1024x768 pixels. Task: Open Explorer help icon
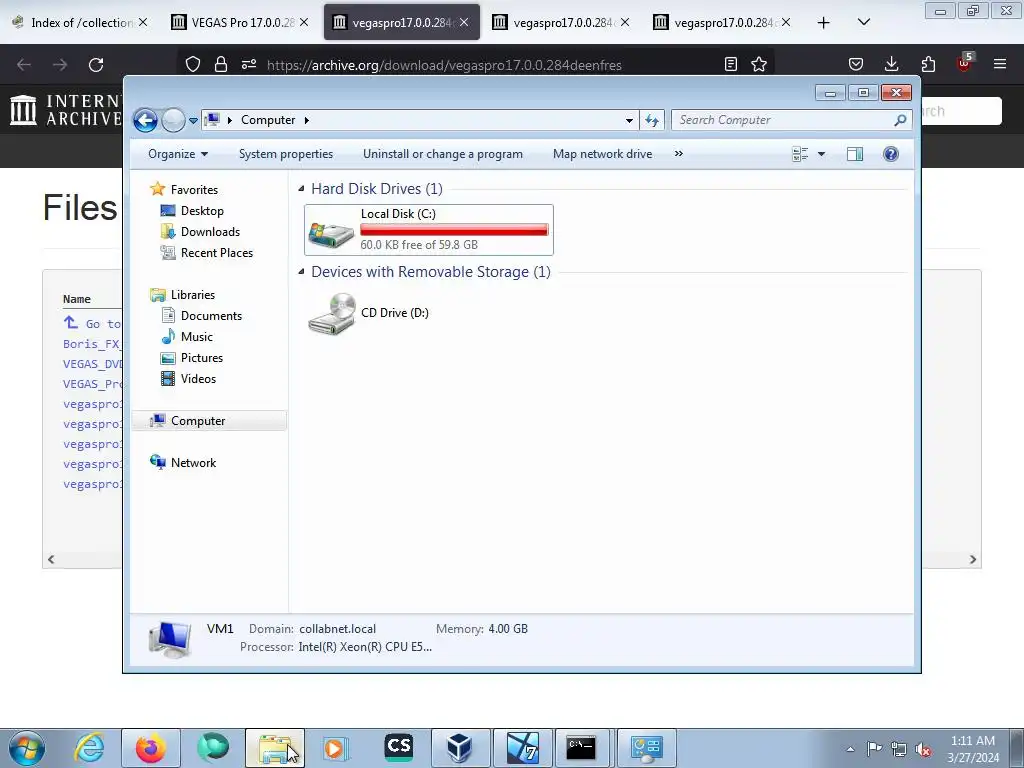coord(891,154)
